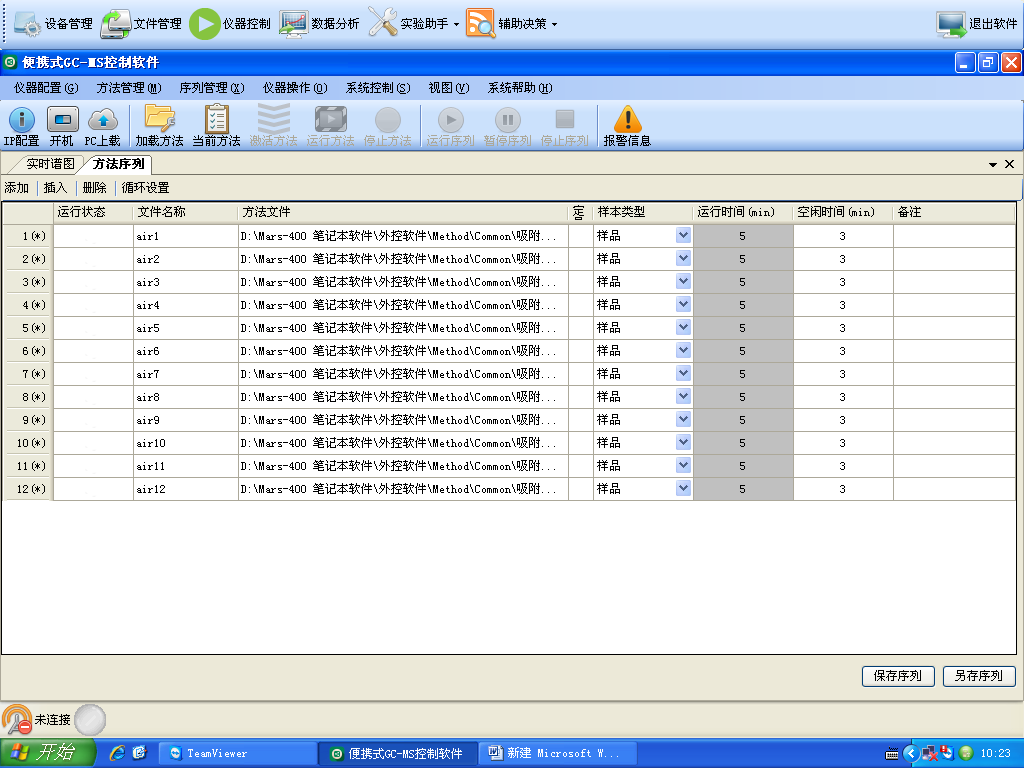Click the 开机 power-on icon
The height and width of the screenshot is (768, 1024).
(62, 122)
